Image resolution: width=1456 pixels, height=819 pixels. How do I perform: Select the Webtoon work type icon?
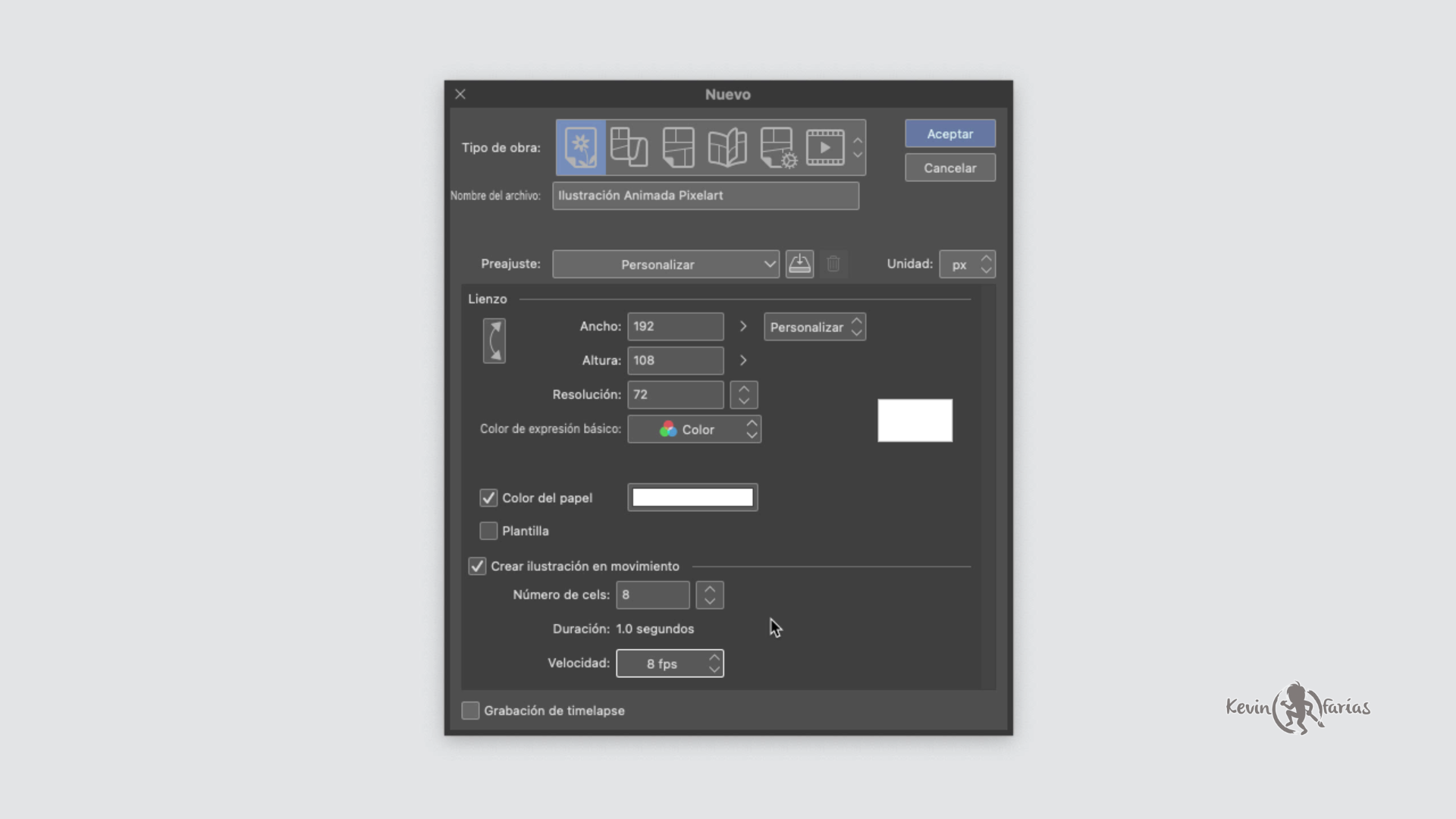629,147
